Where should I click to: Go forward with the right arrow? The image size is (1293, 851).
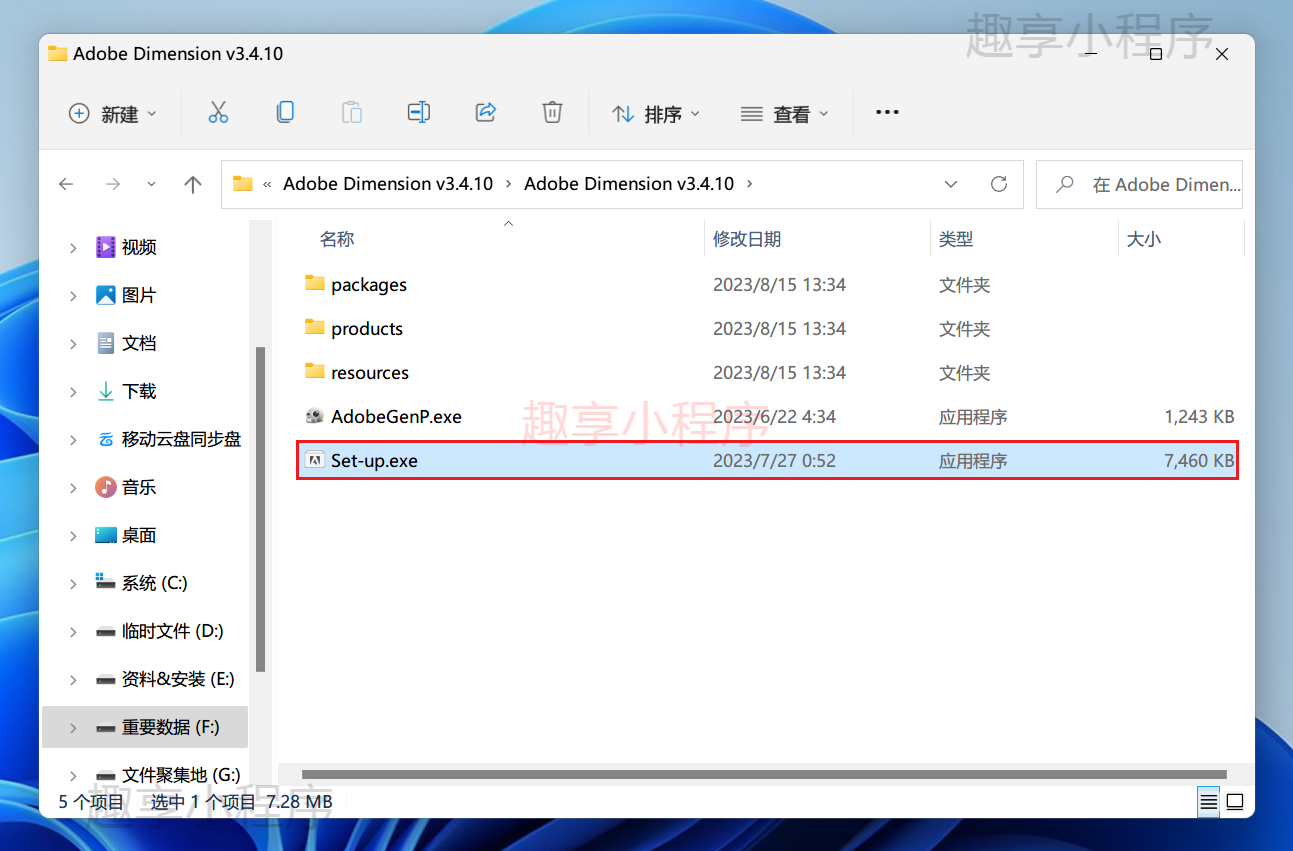(112, 184)
